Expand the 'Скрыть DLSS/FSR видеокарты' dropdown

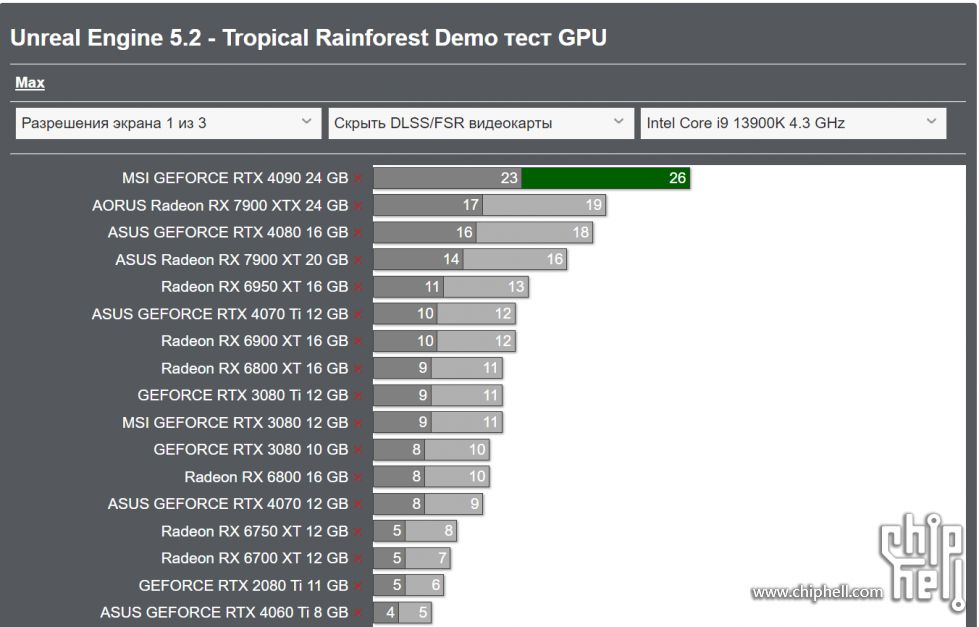pyautogui.click(x=481, y=123)
